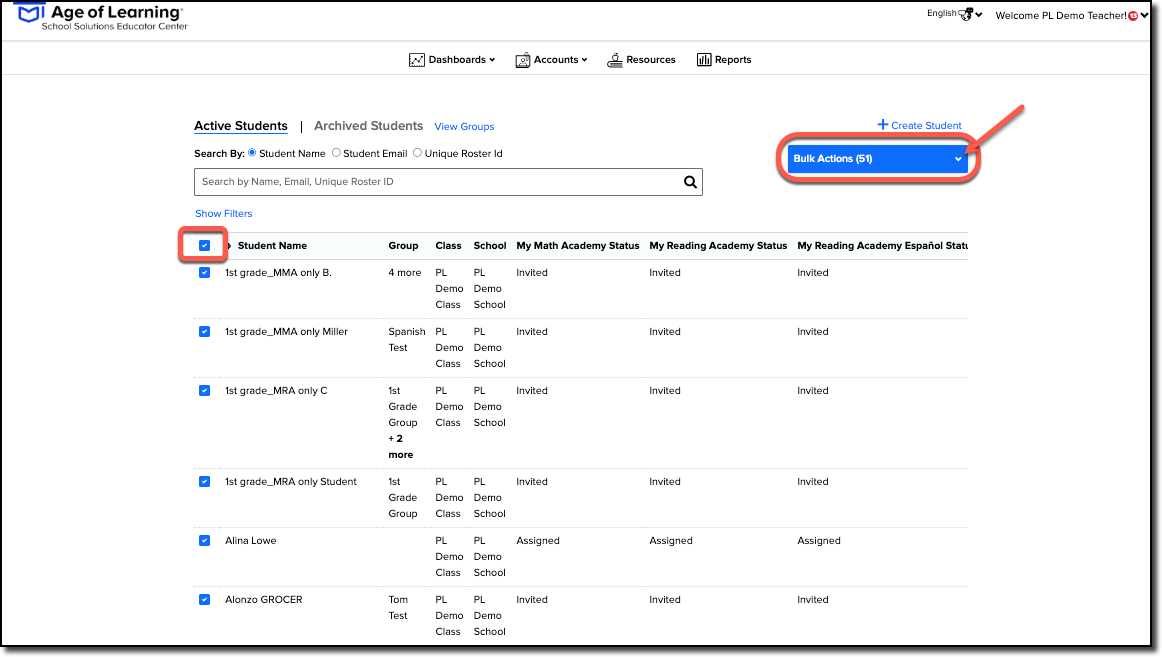Click the Class column header
This screenshot has height=657, width=1162.
point(448,246)
